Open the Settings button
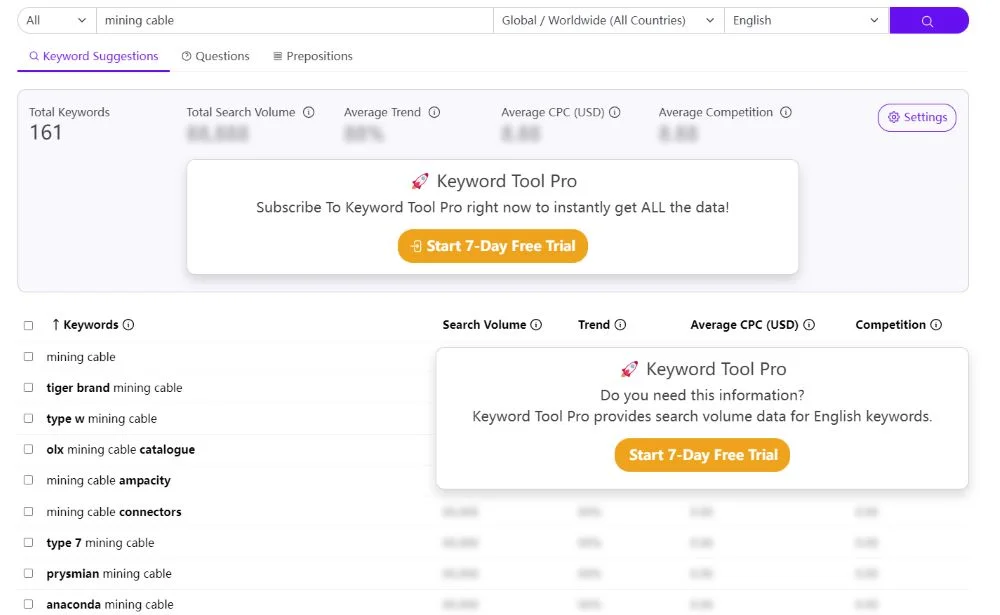The height and width of the screenshot is (615, 1000). click(917, 118)
